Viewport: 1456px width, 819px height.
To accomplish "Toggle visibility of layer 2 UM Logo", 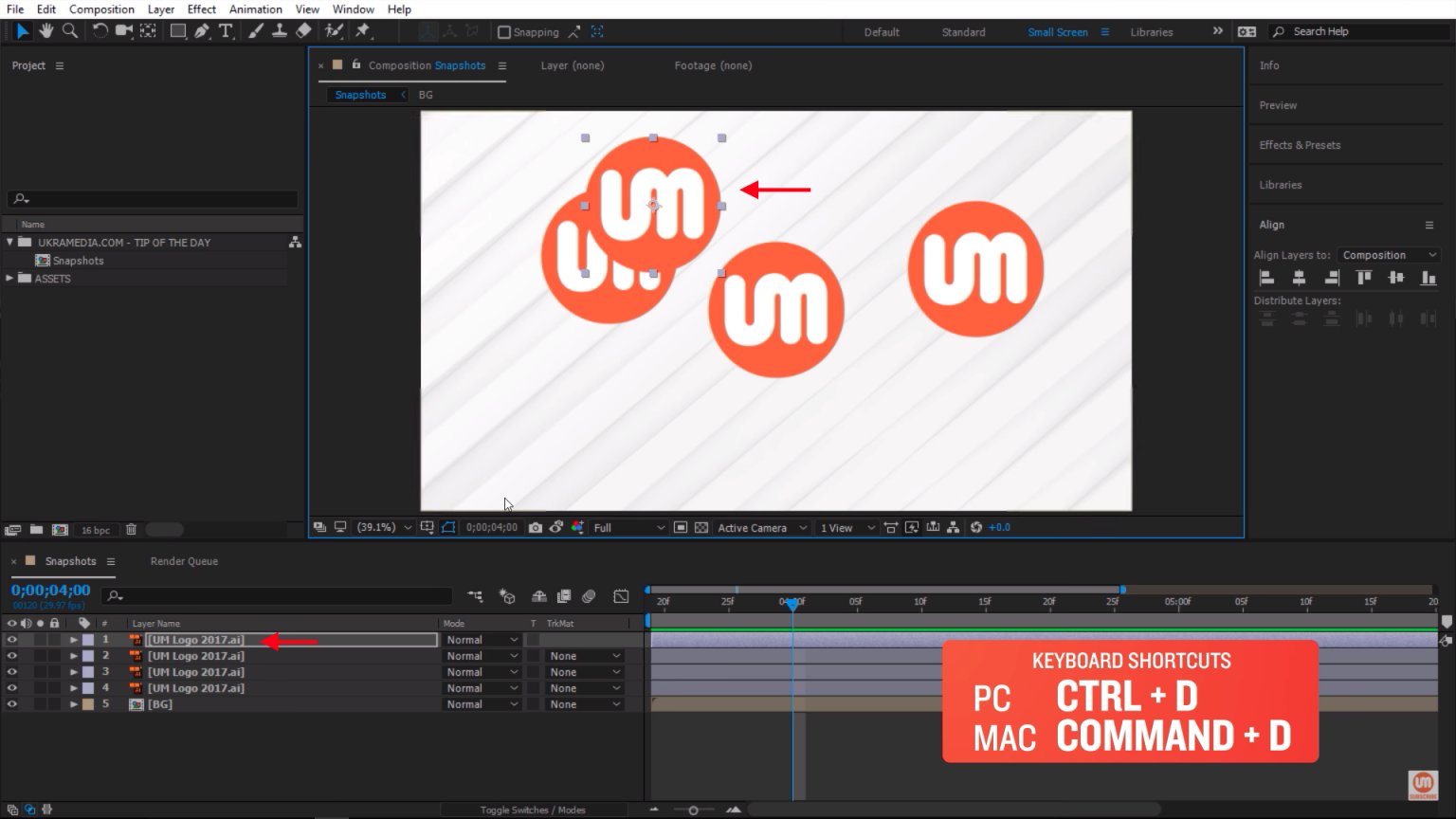I will [x=11, y=656].
